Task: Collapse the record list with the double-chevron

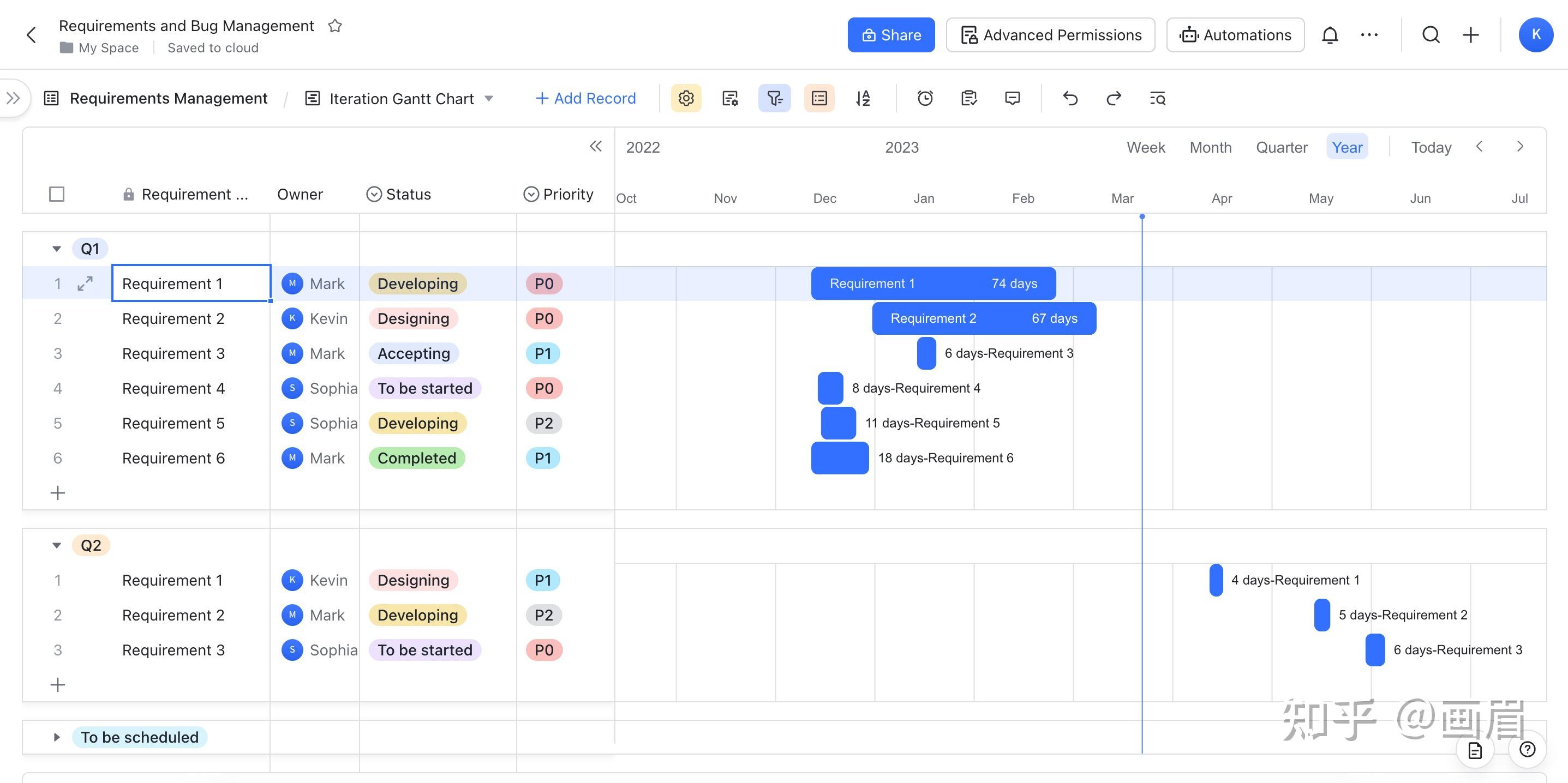Action: click(x=596, y=146)
